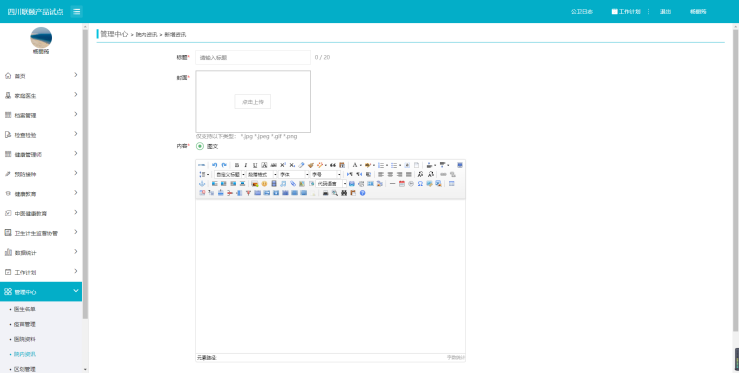Click the binoculars search-replace icon
The image size is (740, 374).
344,193
